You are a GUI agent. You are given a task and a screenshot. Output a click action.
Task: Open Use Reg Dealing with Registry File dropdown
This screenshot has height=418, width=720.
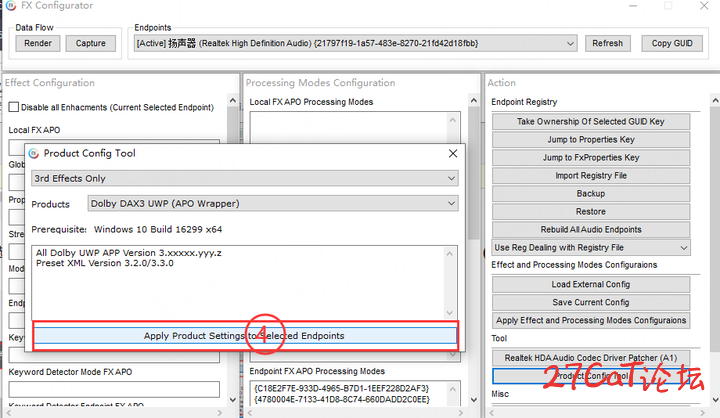coord(591,248)
